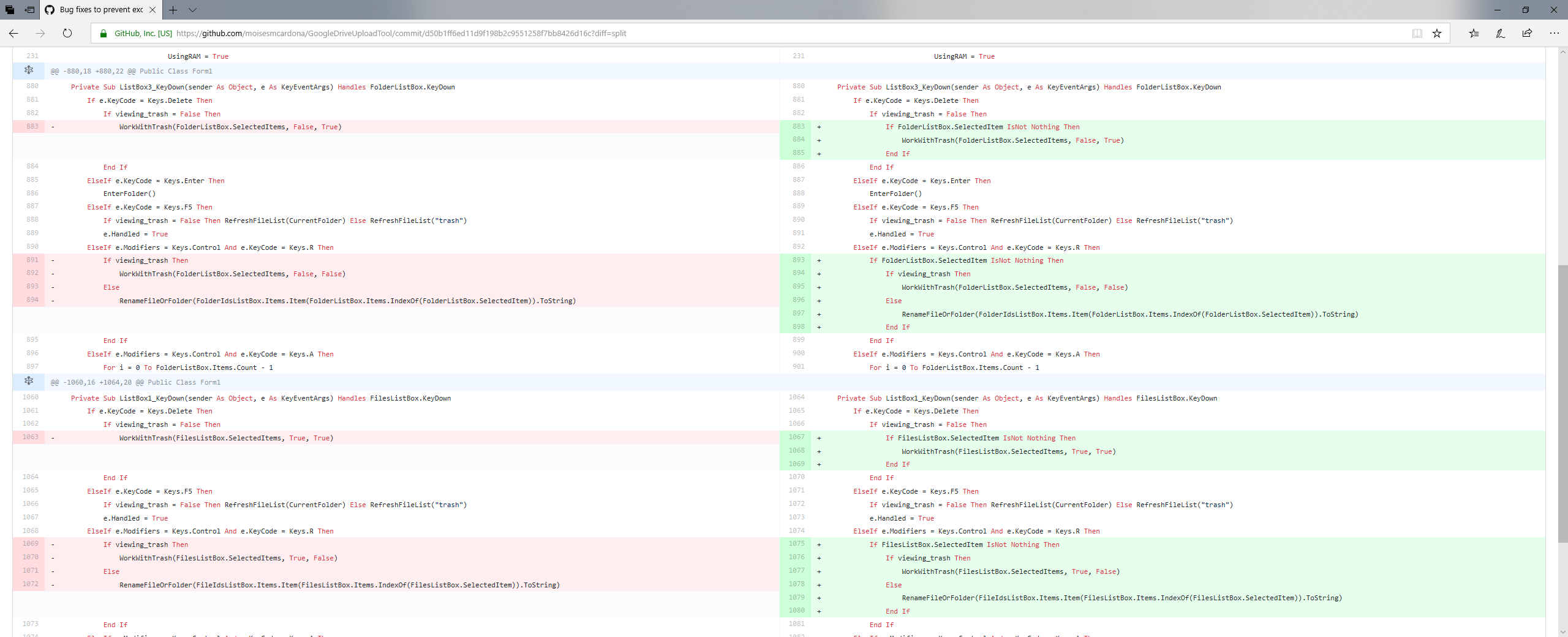
Task: Expand hidden lines above the -1060,16 hunk
Action: pos(29,382)
